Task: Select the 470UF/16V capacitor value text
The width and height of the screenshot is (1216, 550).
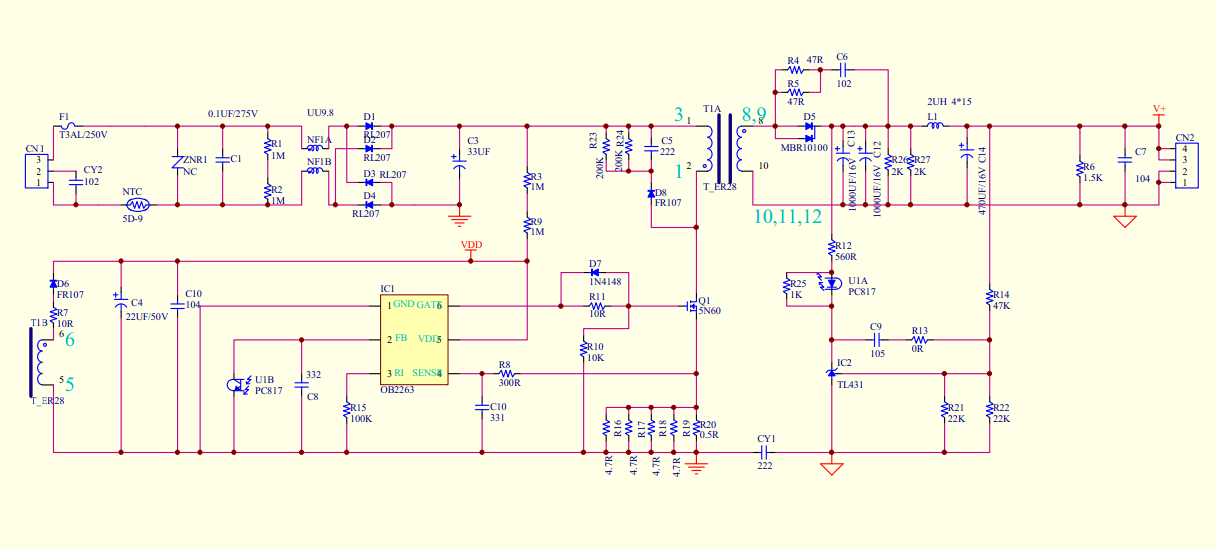Action: [x=982, y=191]
